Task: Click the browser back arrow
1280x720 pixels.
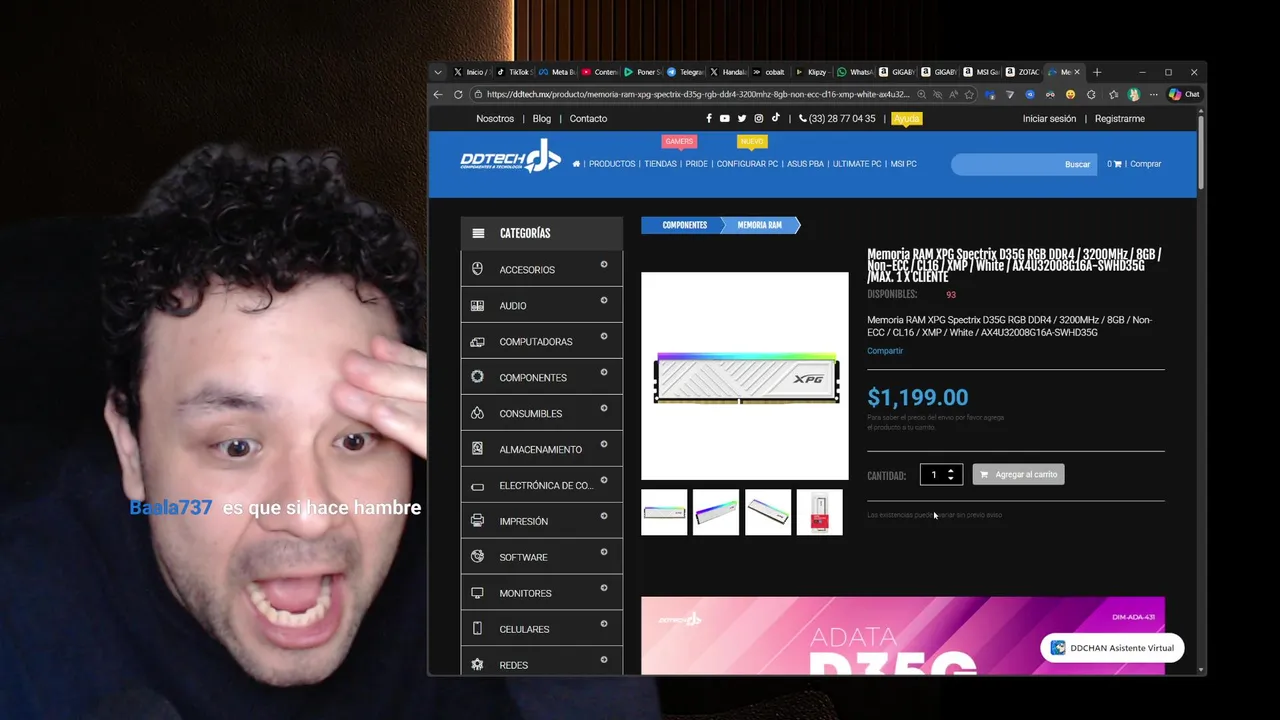Action: [x=438, y=94]
